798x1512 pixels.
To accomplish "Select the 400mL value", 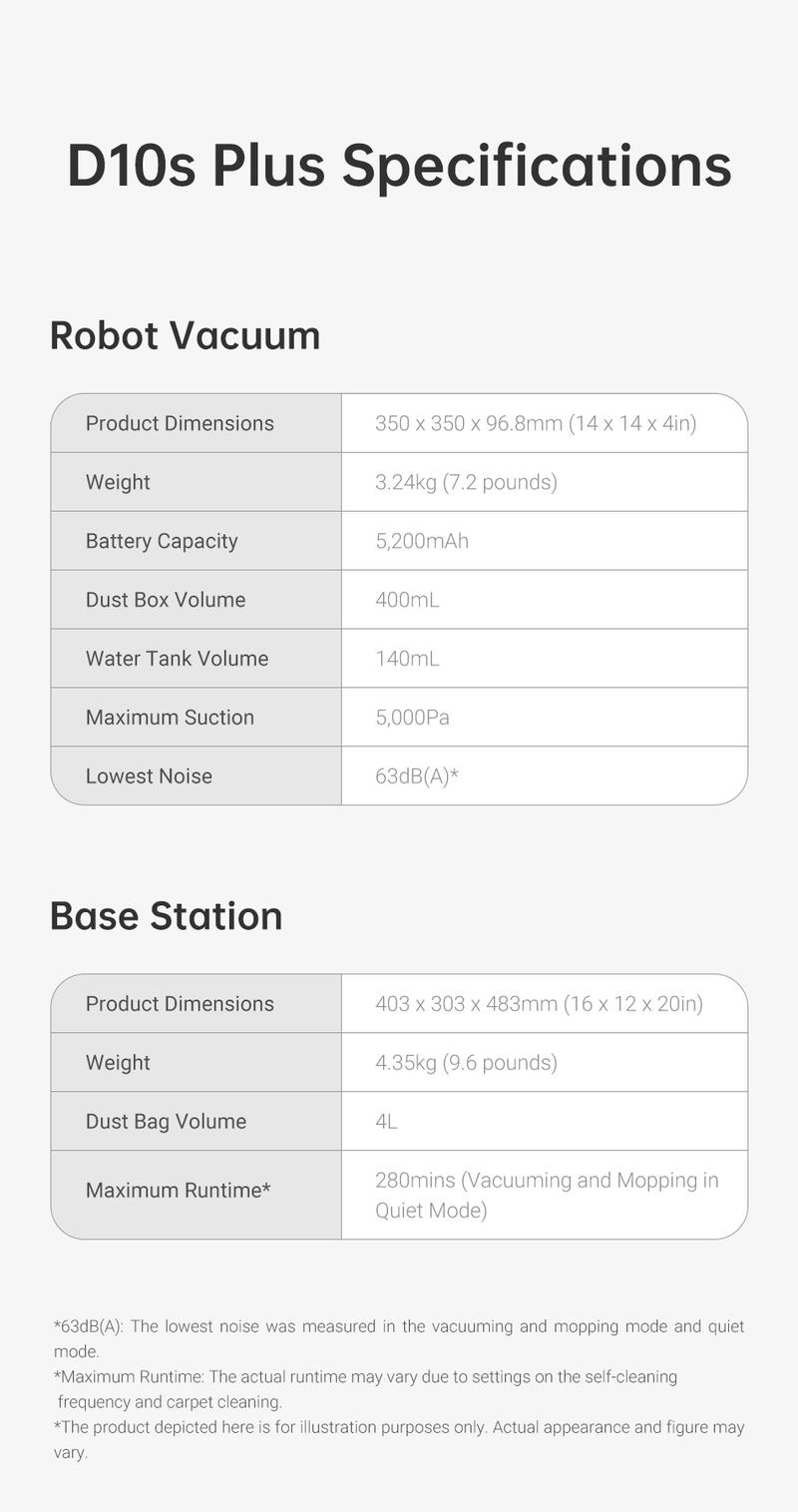I will (407, 600).
